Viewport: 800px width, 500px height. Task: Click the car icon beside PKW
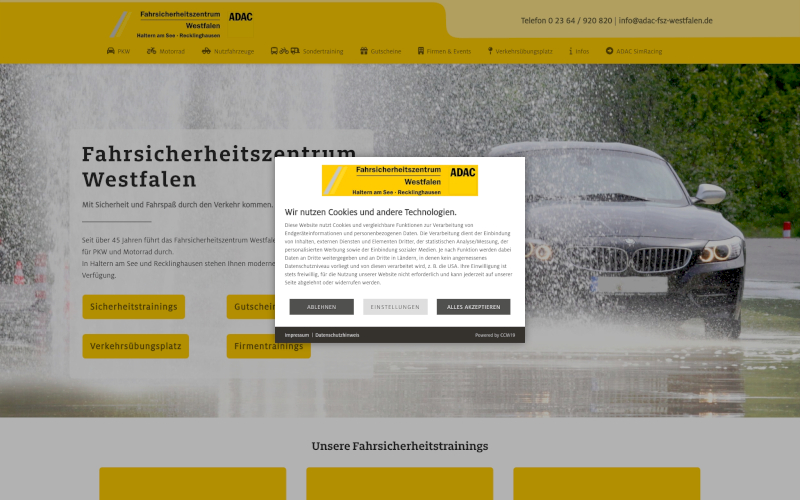click(x=110, y=51)
